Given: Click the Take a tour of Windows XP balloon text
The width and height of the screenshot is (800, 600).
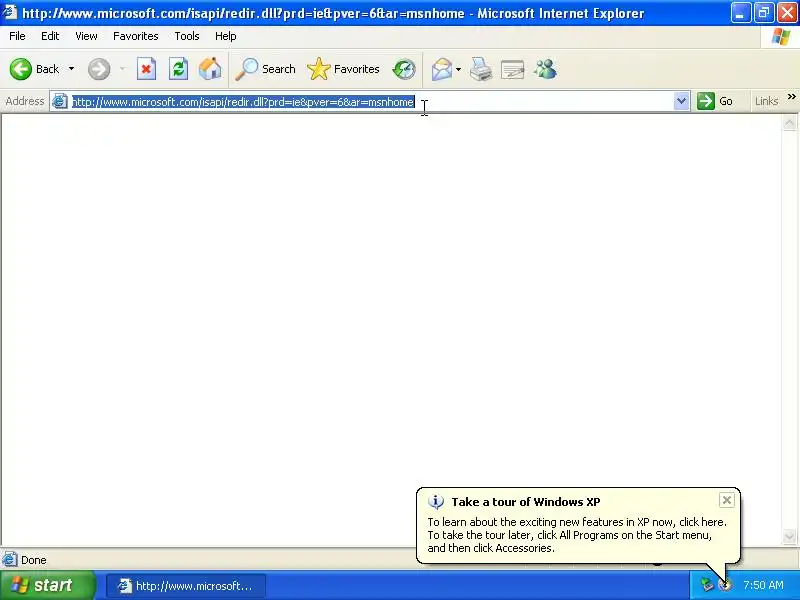Looking at the screenshot, I should click(526, 502).
